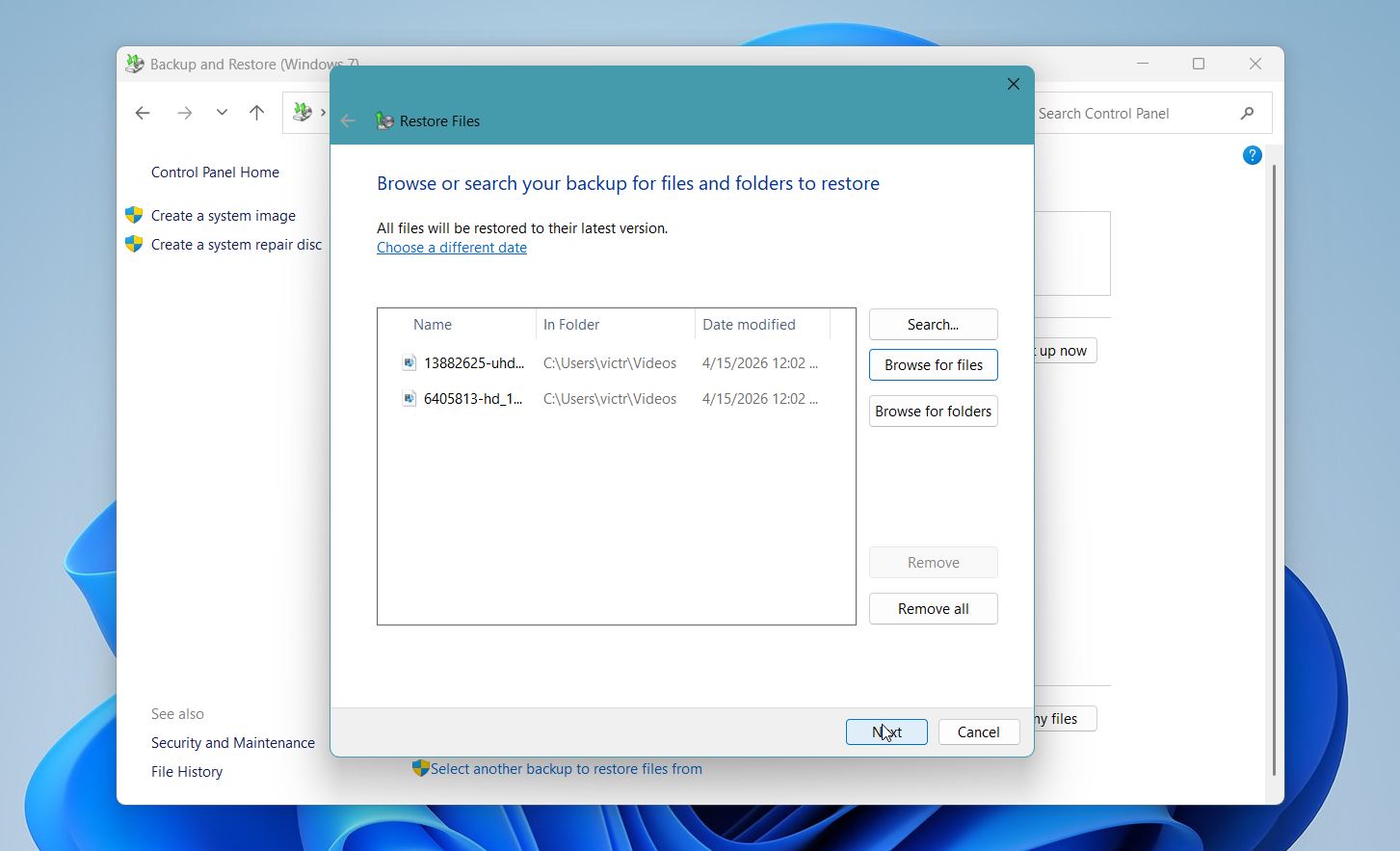Image resolution: width=1400 pixels, height=851 pixels.
Task: Open Create a system image link
Action: point(224,216)
